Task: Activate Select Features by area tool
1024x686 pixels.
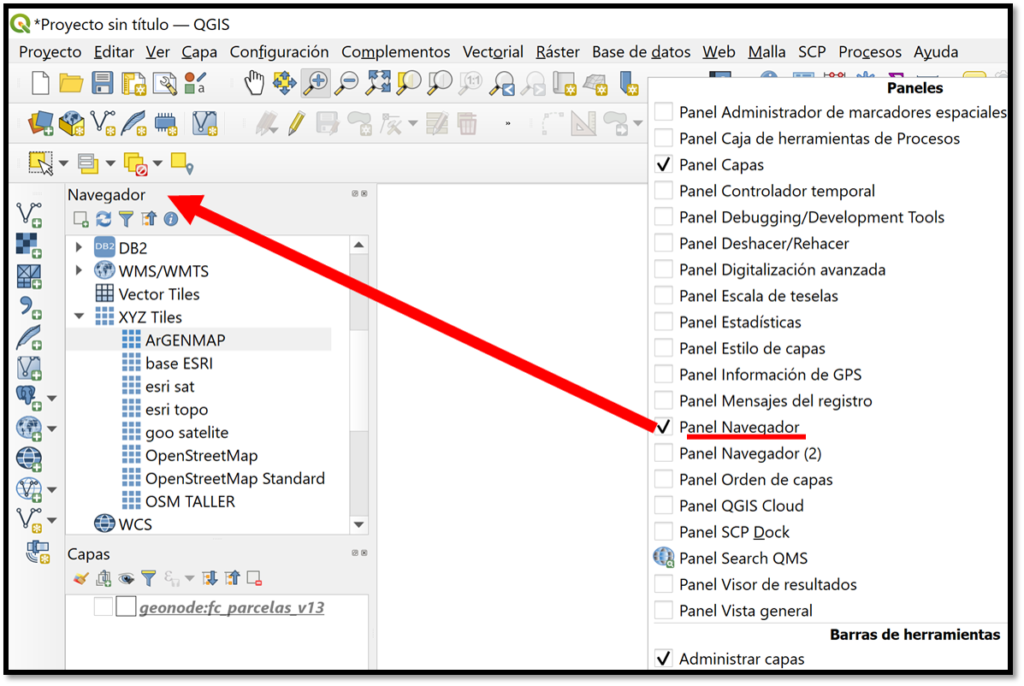Action: [40, 163]
